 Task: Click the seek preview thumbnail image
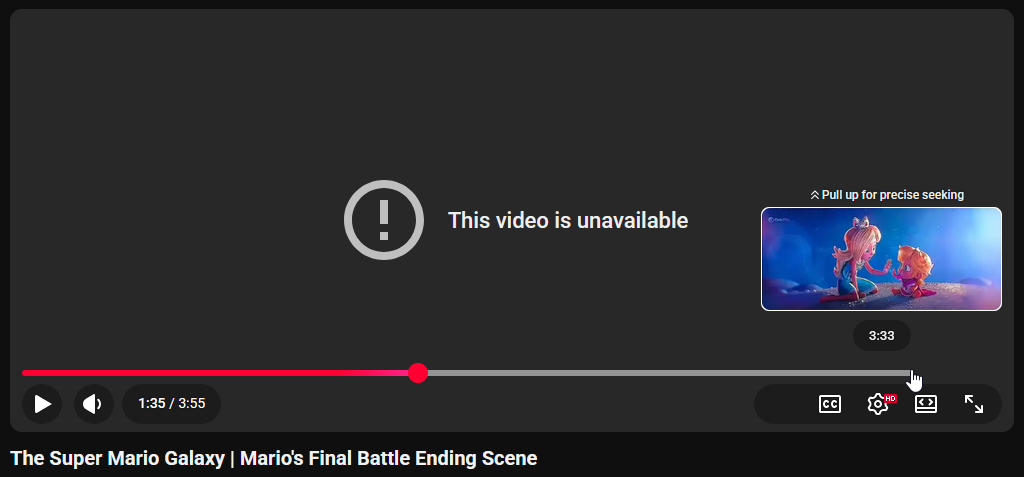point(881,259)
